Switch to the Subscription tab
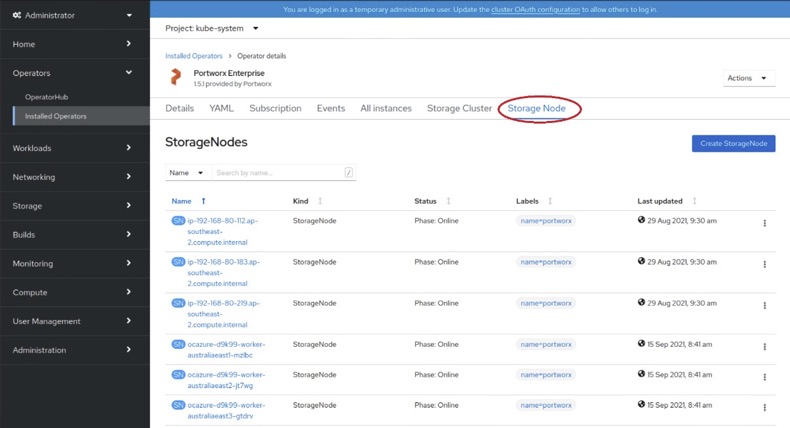The width and height of the screenshot is (790, 428). tap(275, 108)
